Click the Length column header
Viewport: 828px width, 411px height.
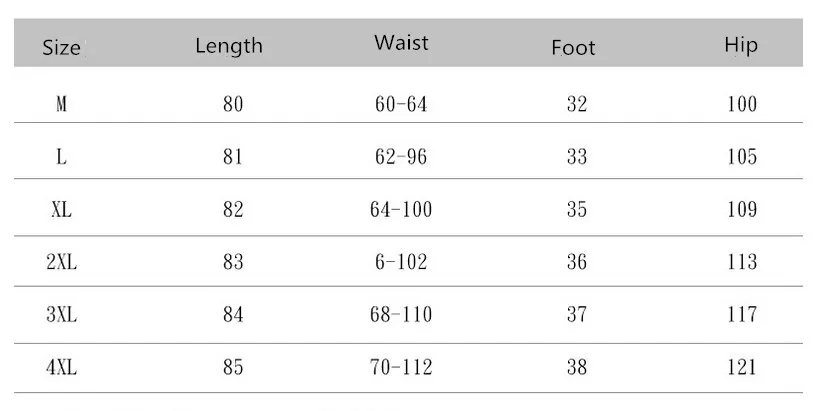click(229, 45)
